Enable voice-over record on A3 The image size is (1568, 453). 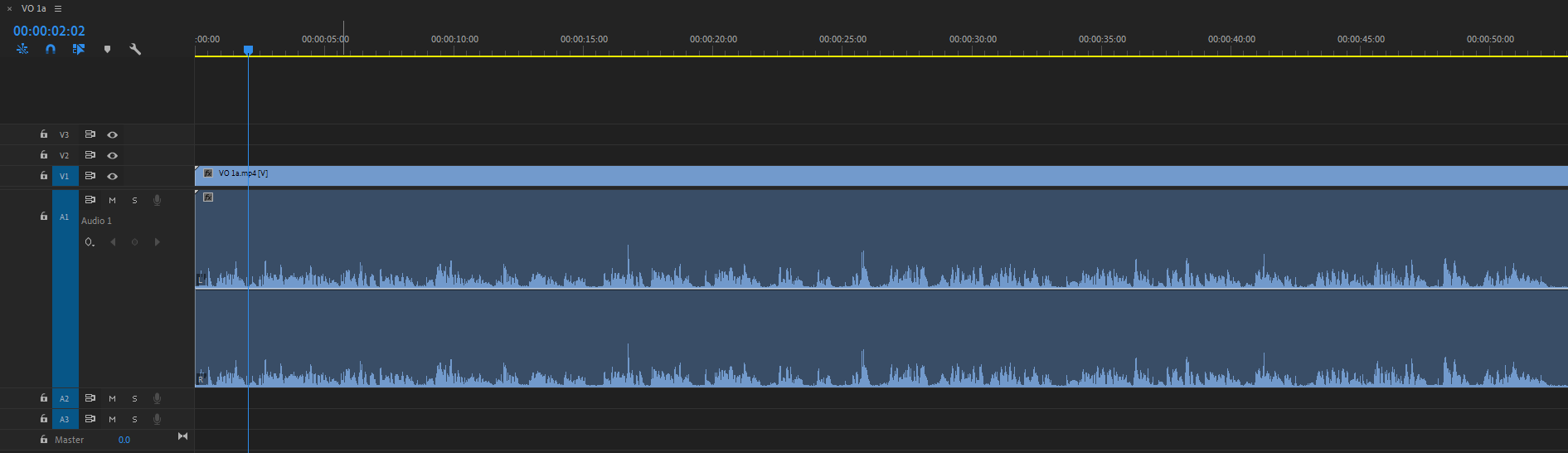(157, 419)
